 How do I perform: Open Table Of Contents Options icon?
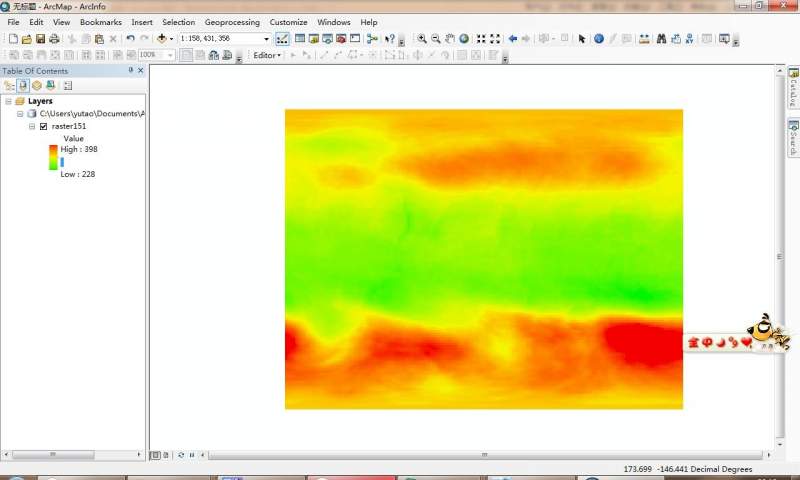pyautogui.click(x=68, y=86)
